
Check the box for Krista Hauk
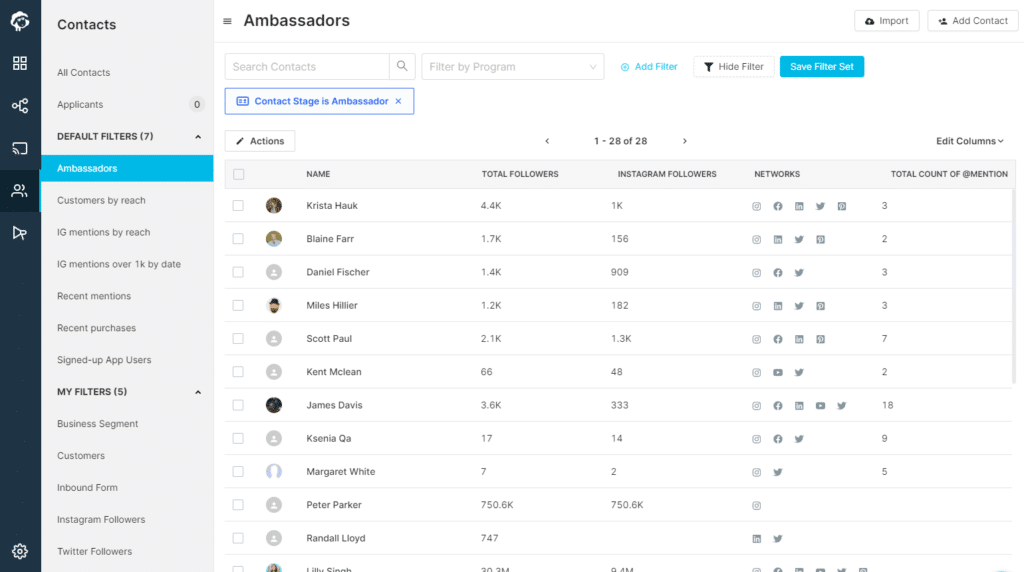click(238, 206)
